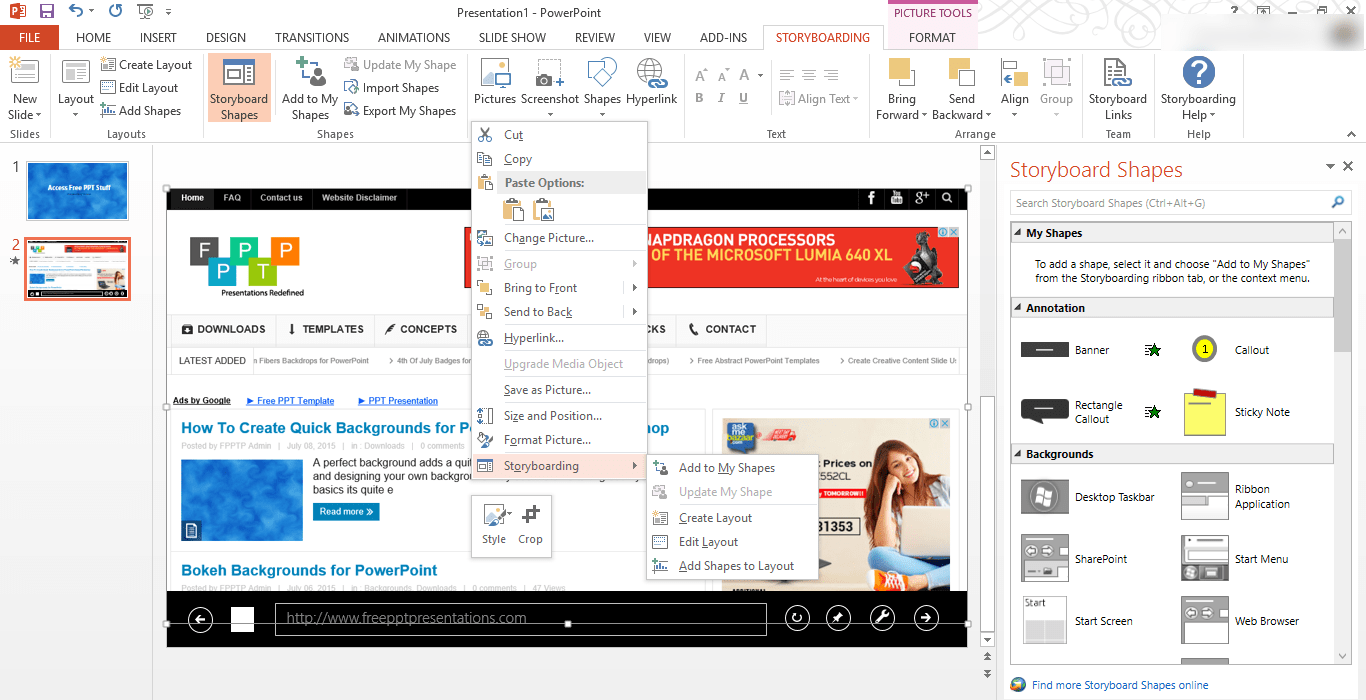Start the slide show from the quick access toolbar
Image resolution: width=1366 pixels, height=700 pixels.
pos(144,12)
